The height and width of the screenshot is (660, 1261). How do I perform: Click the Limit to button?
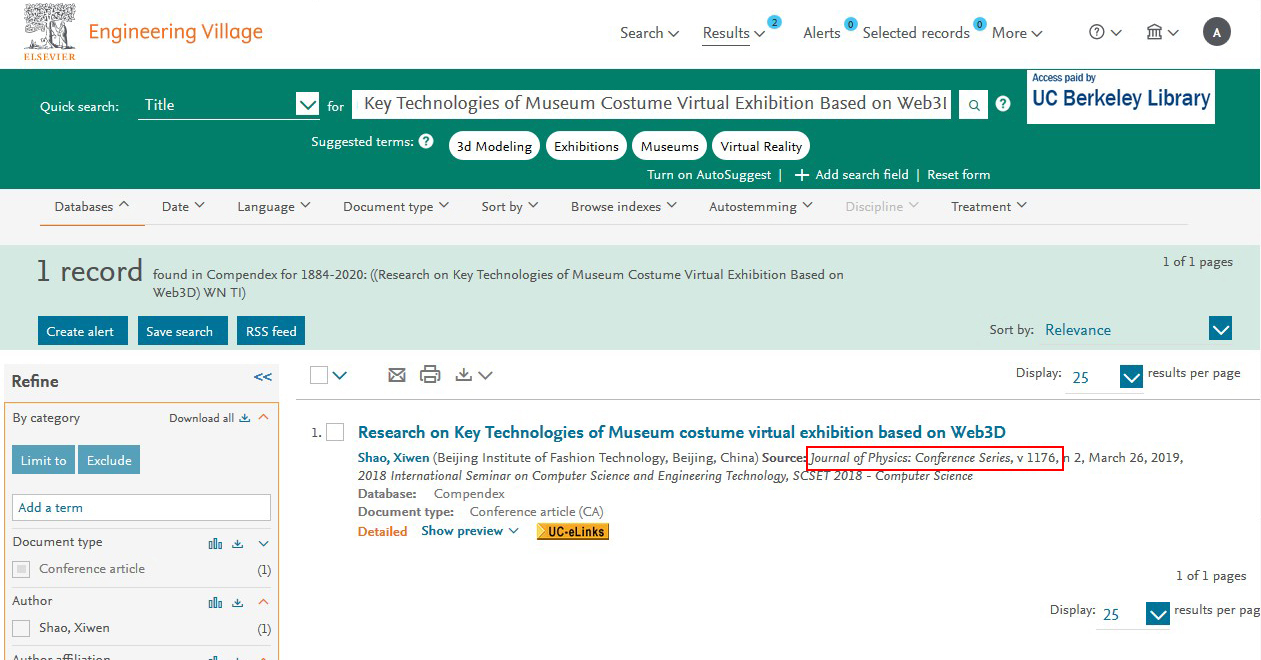coord(43,460)
